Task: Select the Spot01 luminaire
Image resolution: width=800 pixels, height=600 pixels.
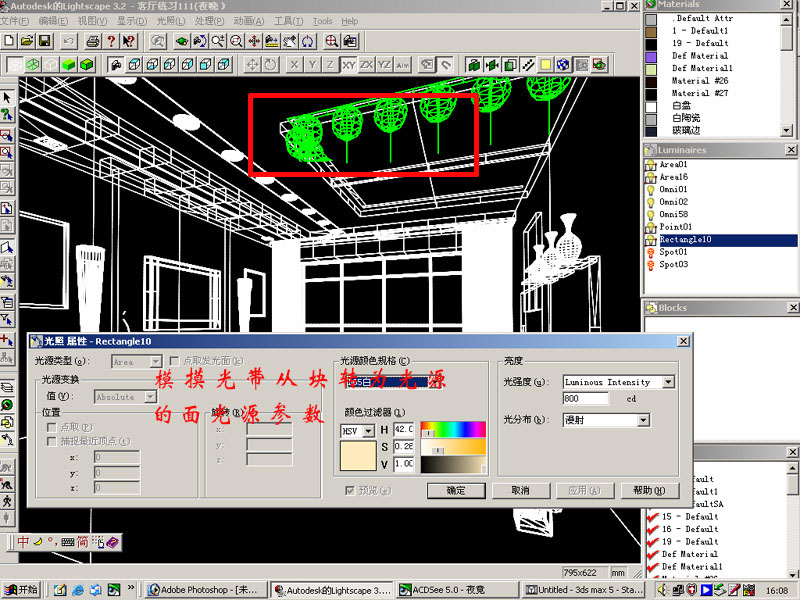Action: [x=673, y=252]
